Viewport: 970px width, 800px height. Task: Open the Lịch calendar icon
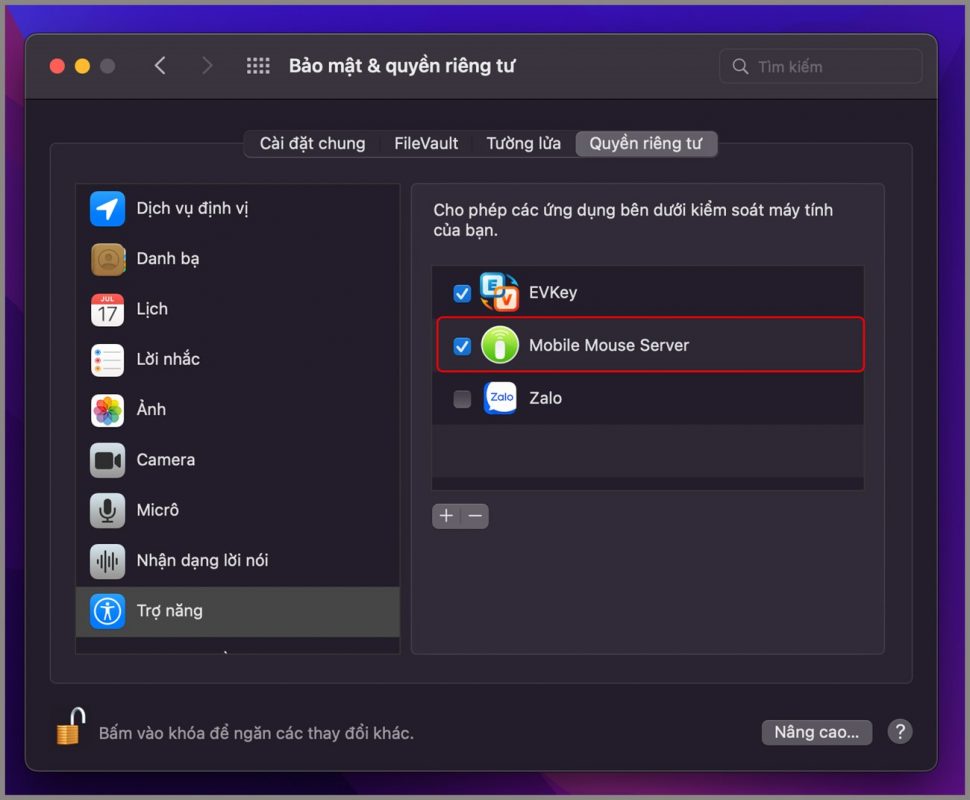pos(108,310)
